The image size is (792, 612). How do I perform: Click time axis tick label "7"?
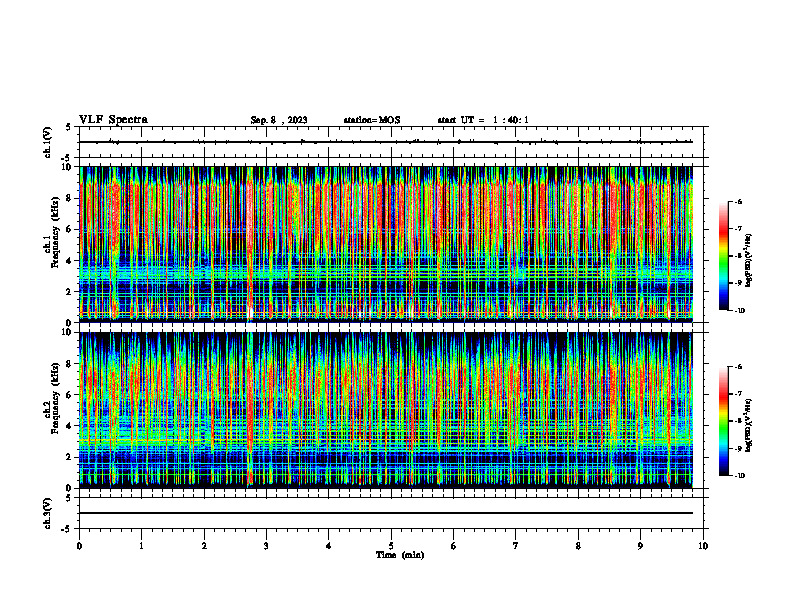click(x=516, y=546)
